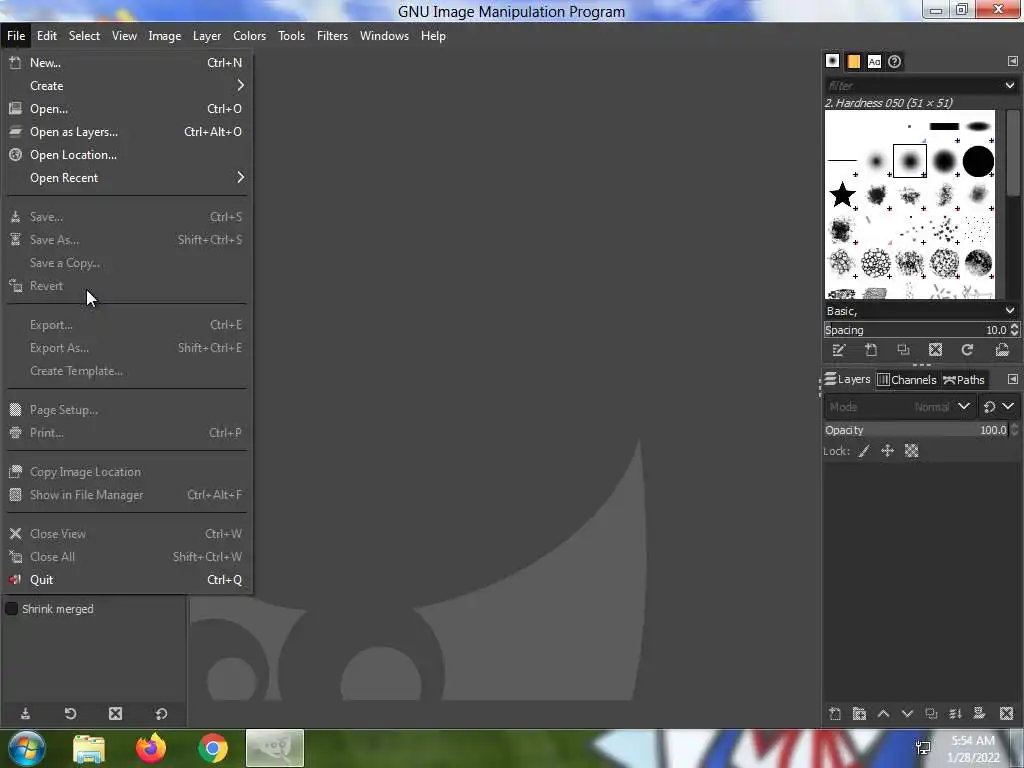Save tool preset icon in Tool Options

(x=25, y=714)
